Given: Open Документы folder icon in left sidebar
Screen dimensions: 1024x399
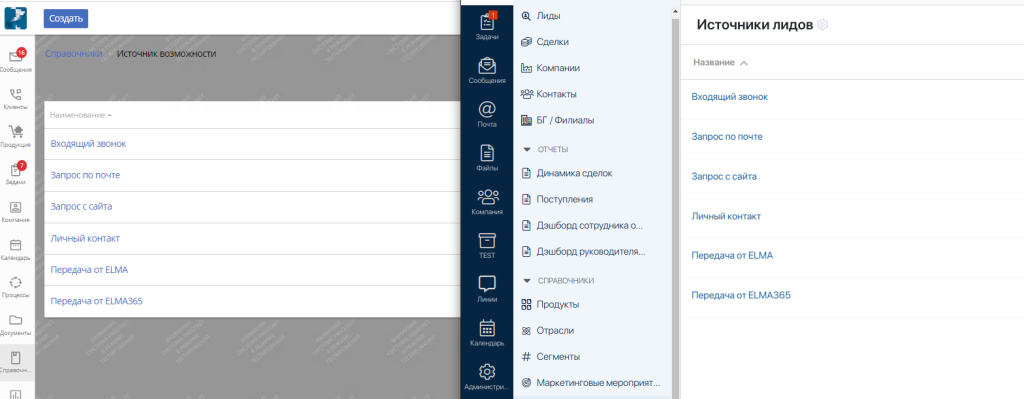Looking at the screenshot, I should [16, 325].
